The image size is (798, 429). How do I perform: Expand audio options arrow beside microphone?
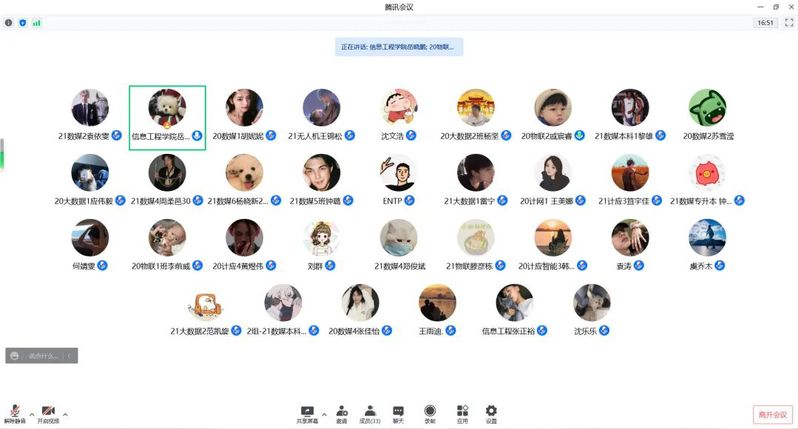[x=30, y=412]
